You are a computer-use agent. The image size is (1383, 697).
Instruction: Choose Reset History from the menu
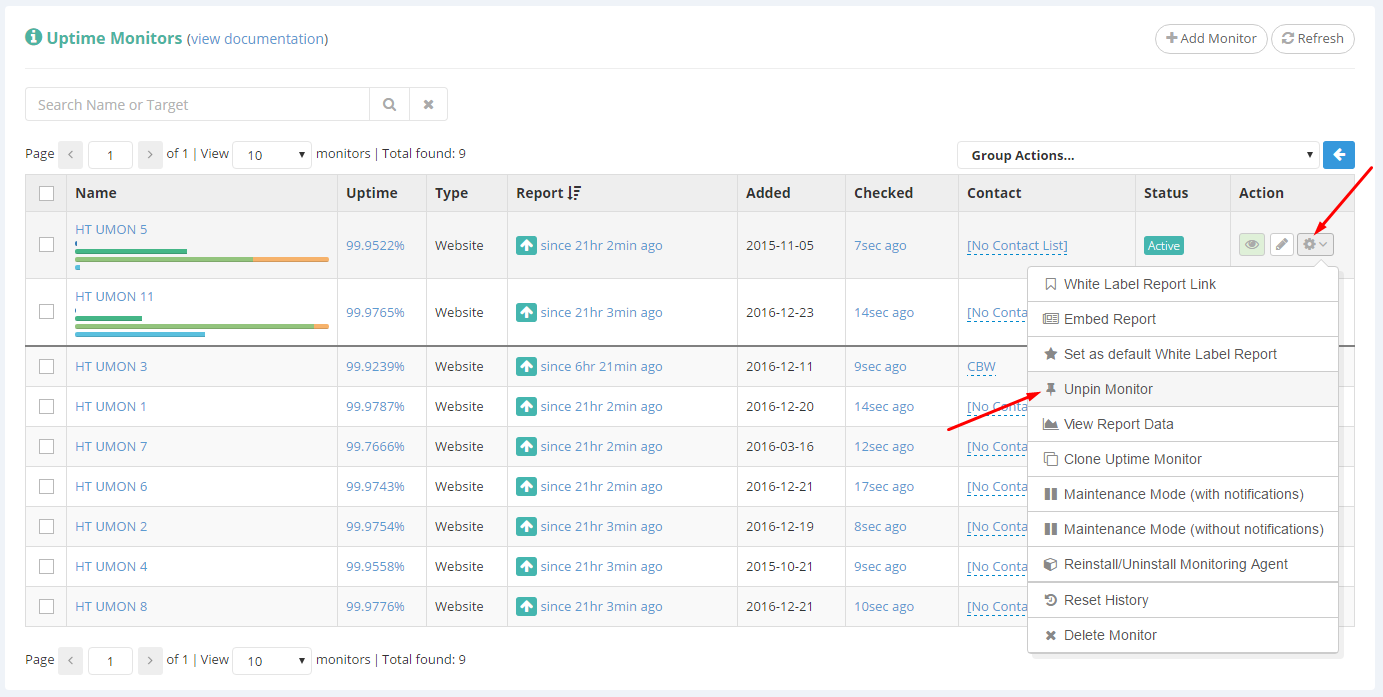coord(1183,600)
